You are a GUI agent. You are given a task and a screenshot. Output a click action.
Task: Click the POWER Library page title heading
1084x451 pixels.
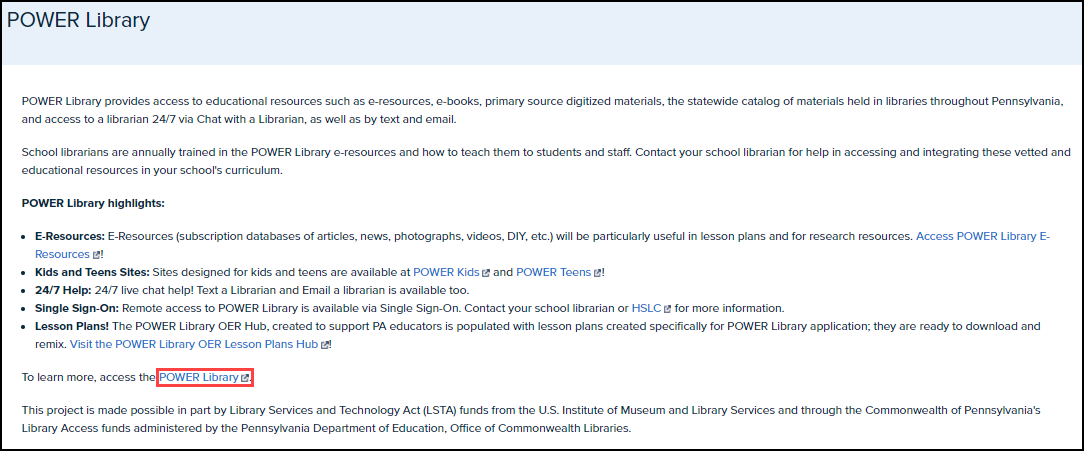click(x=79, y=20)
